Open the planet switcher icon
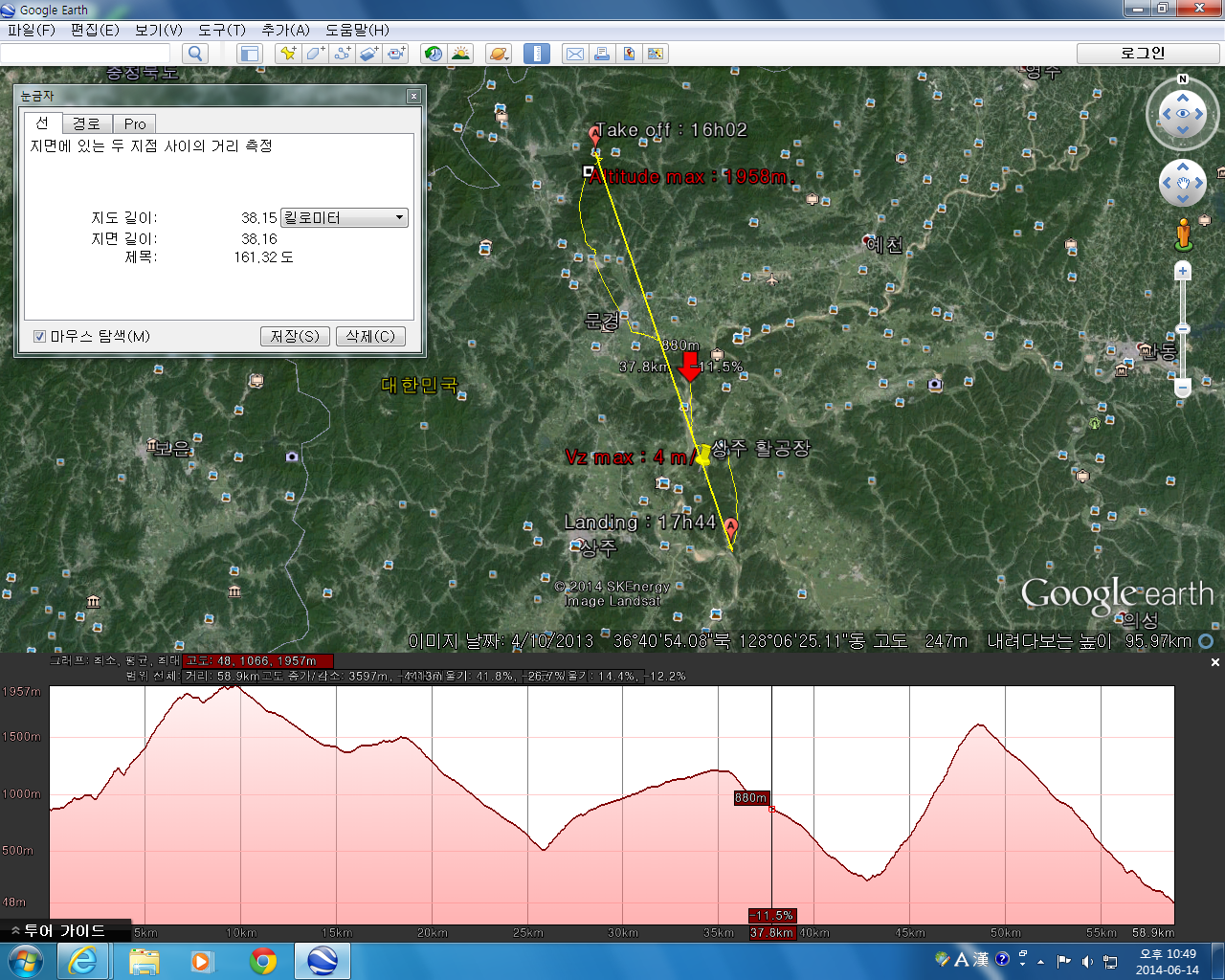 [x=499, y=54]
